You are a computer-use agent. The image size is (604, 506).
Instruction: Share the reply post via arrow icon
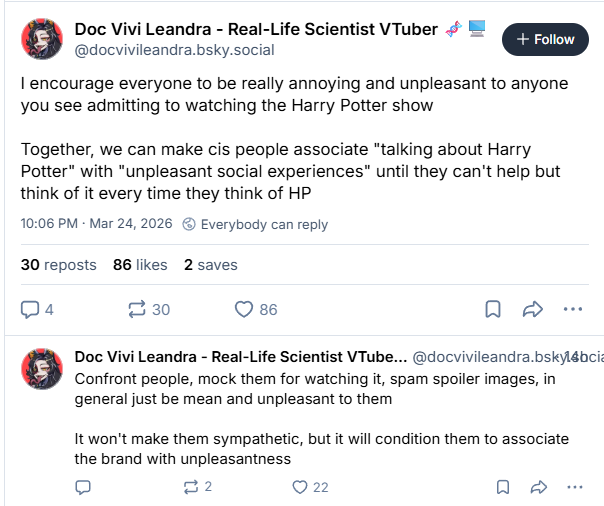click(x=538, y=487)
